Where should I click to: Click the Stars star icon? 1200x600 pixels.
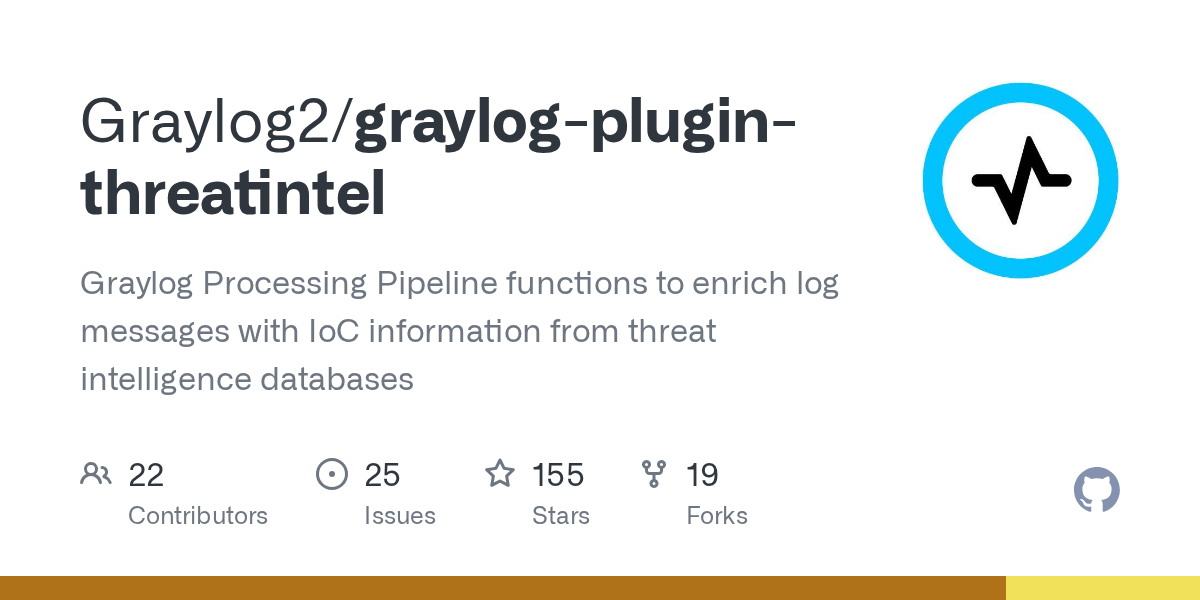click(500, 473)
